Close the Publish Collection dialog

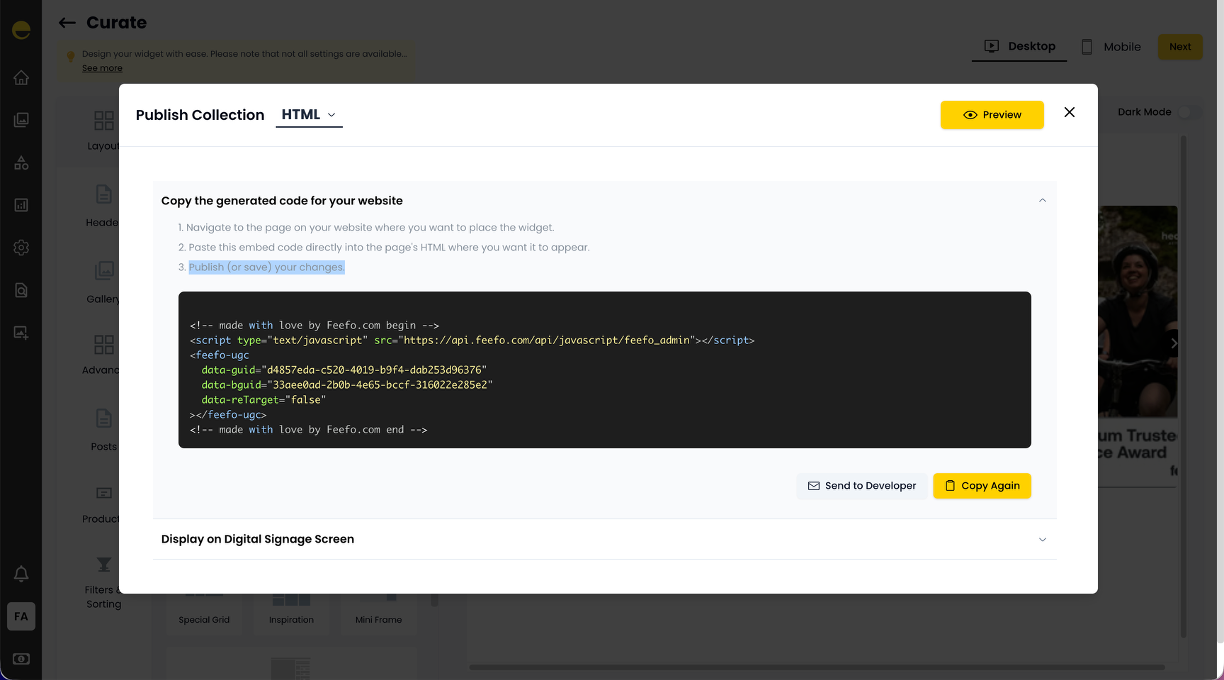click(x=1069, y=113)
